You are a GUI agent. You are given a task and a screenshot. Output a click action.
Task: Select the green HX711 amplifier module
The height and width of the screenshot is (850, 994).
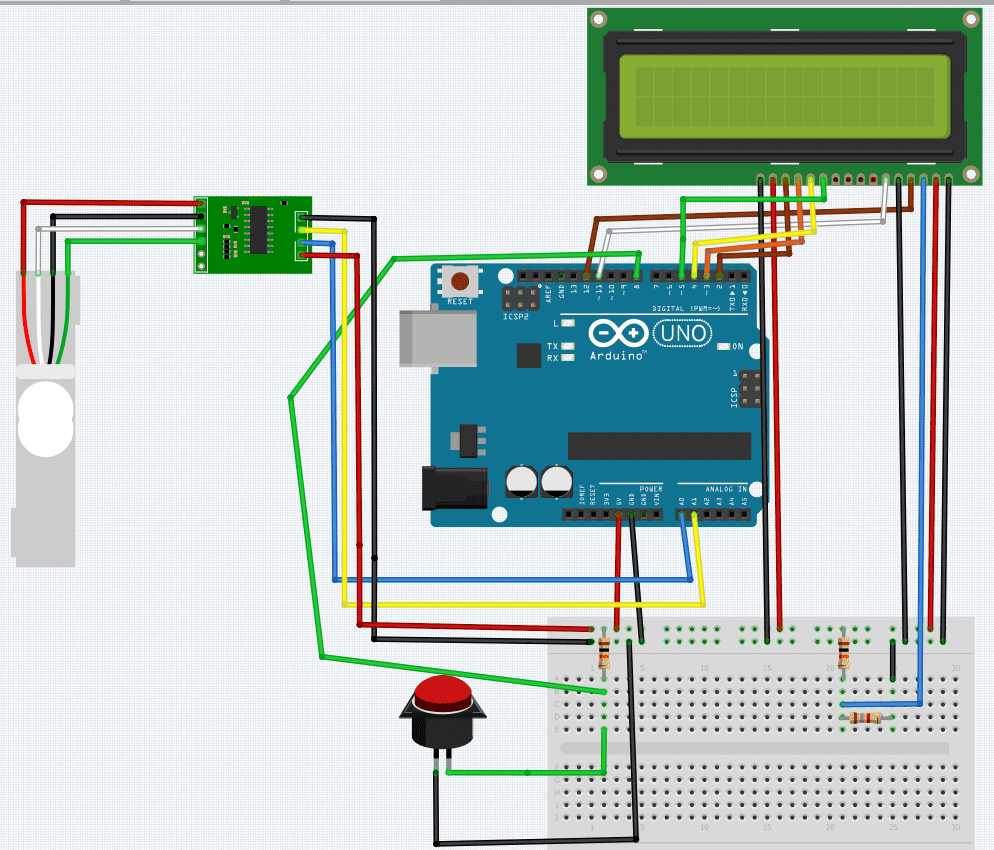(252, 234)
